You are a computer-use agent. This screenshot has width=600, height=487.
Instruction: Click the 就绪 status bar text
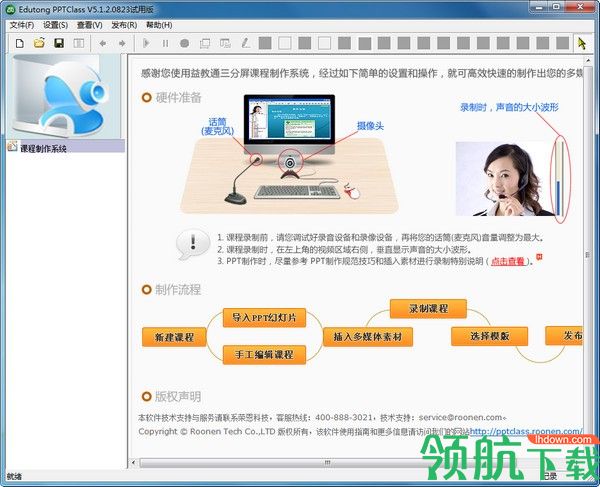pyautogui.click(x=14, y=476)
